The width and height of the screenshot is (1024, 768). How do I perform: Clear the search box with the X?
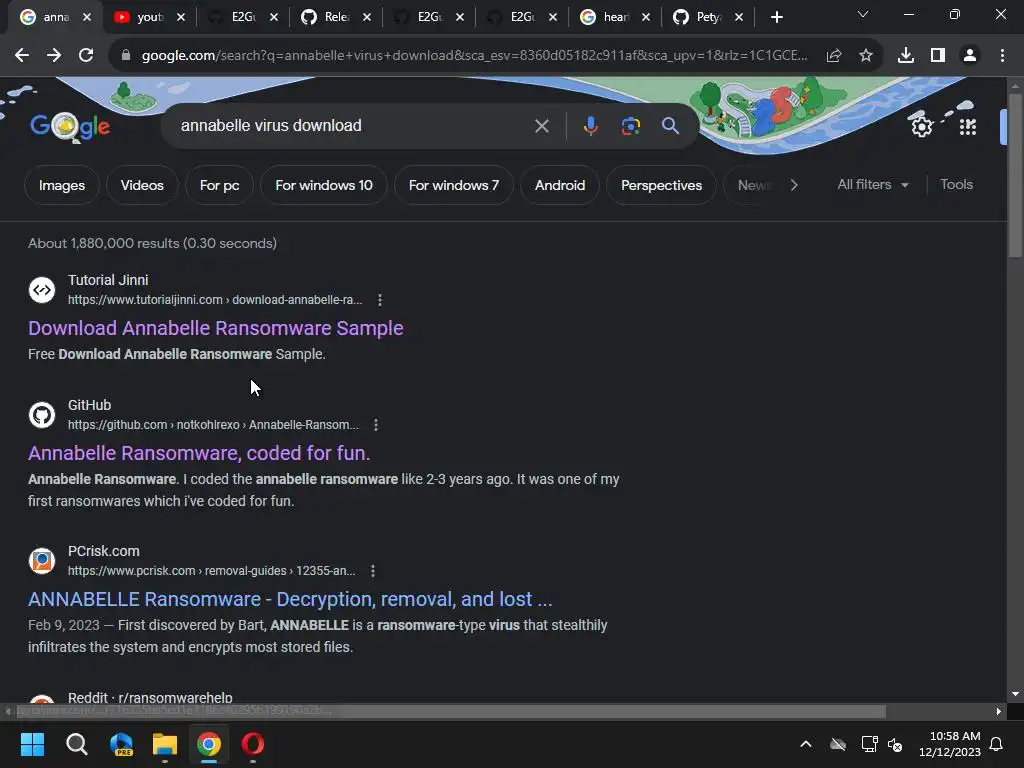click(x=541, y=126)
